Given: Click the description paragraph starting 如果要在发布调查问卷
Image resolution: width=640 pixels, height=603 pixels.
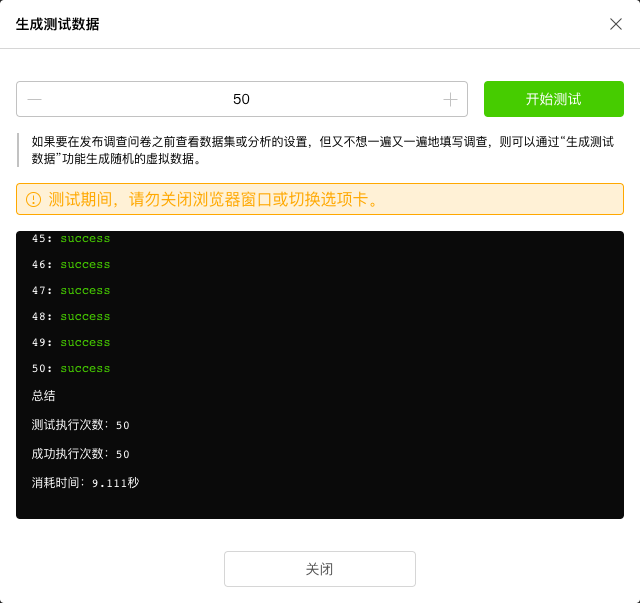Looking at the screenshot, I should point(322,150).
